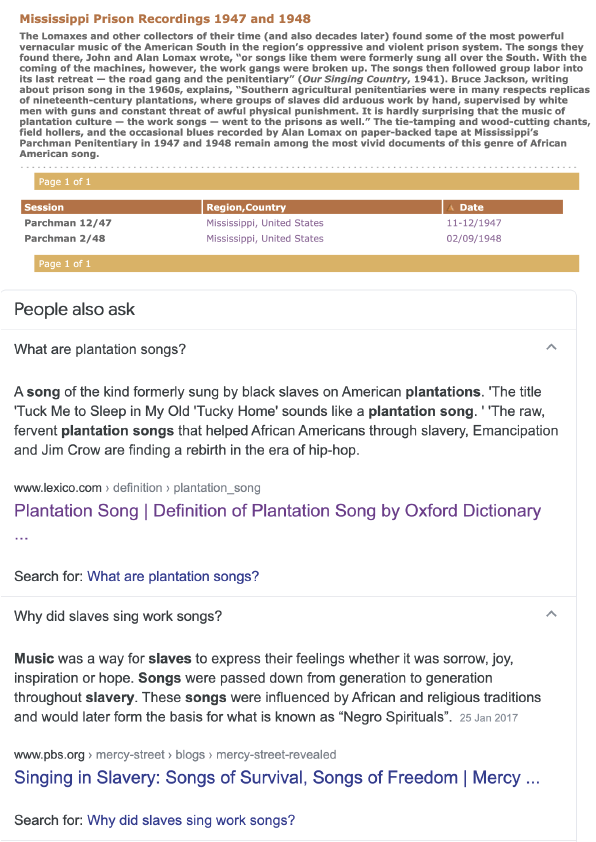Image resolution: width=596 pixels, height=842 pixels.
Task: Open the Parchman 2/48 session
Action: (64, 238)
